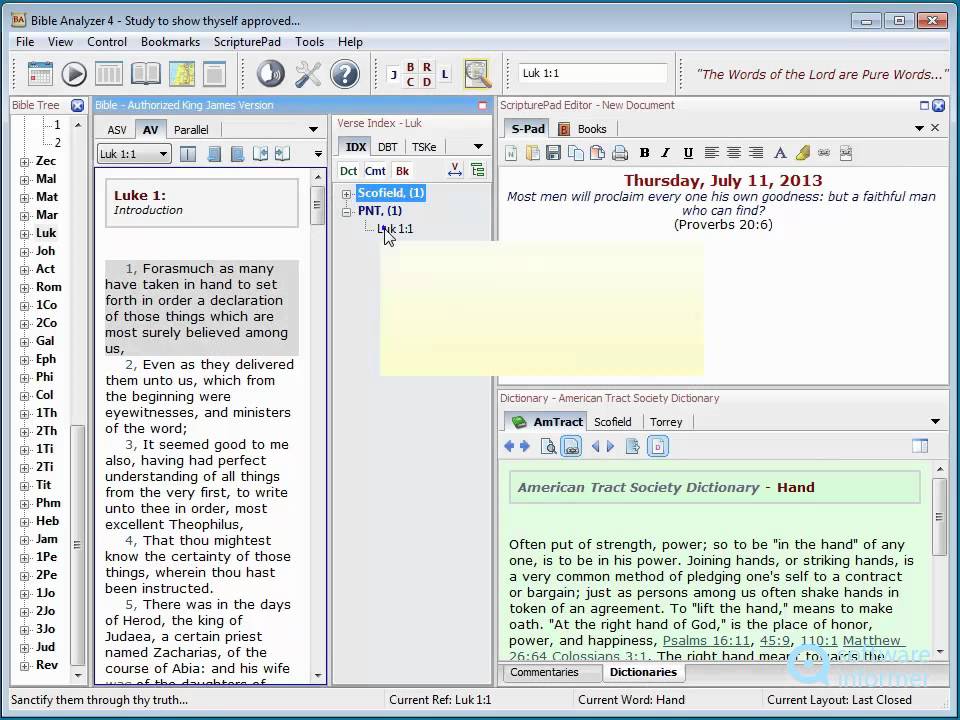This screenshot has width=960, height=720.
Task: Click the speaking head audio icon
Action: point(270,73)
